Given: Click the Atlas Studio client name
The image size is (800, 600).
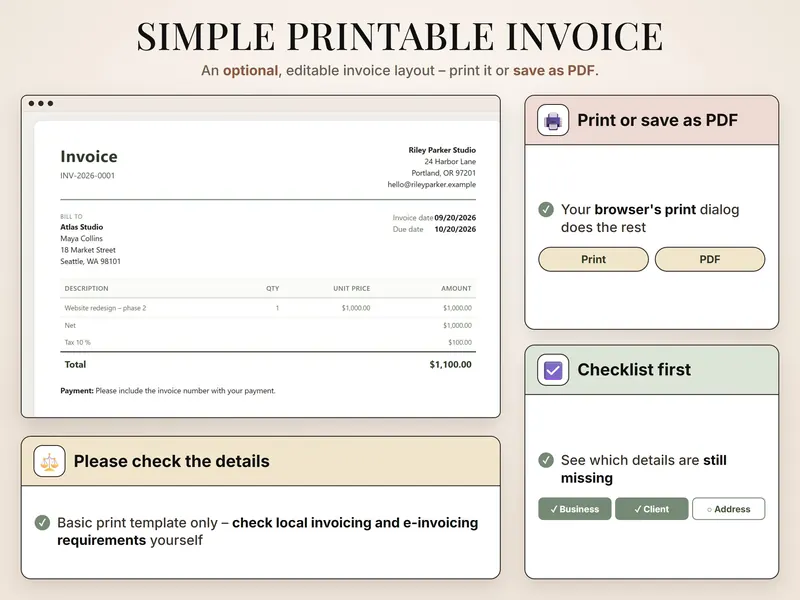Looking at the screenshot, I should (x=82, y=227).
